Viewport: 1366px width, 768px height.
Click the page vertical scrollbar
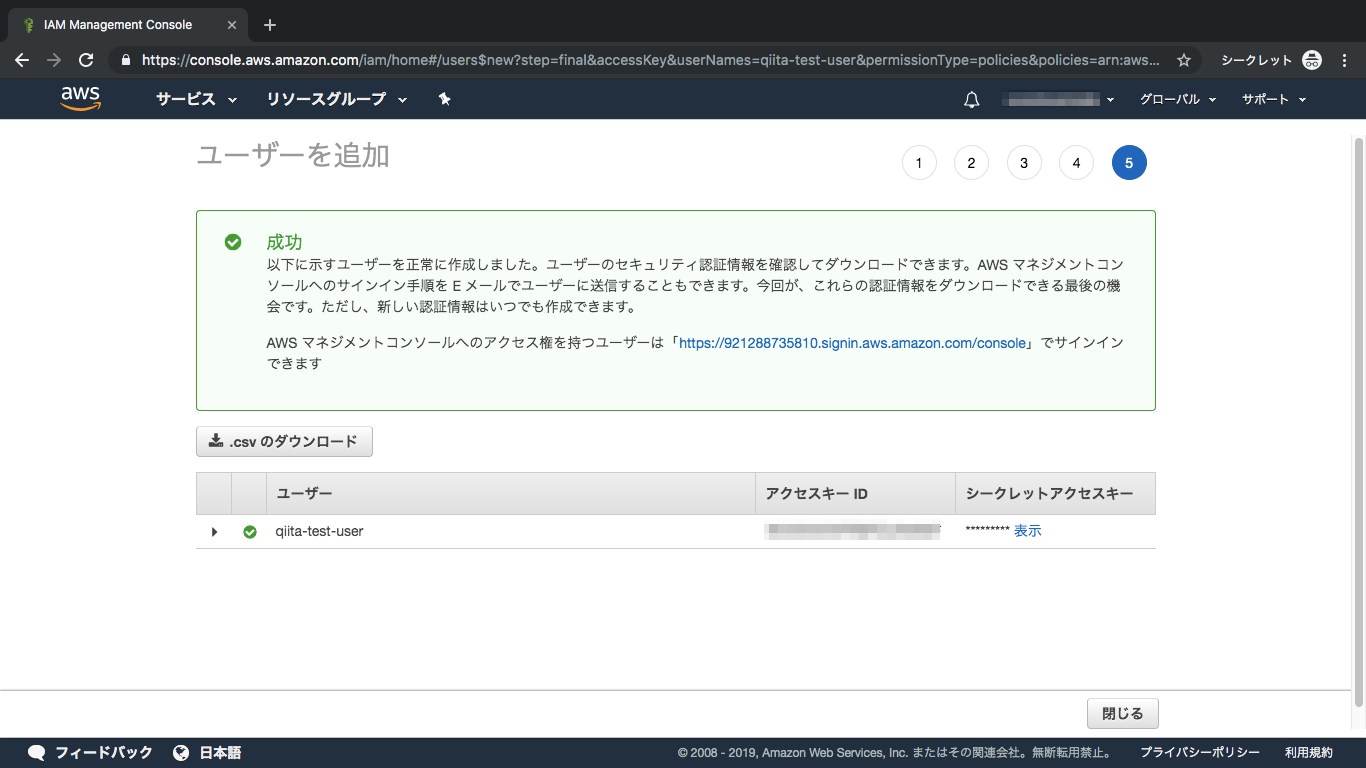(x=1358, y=420)
